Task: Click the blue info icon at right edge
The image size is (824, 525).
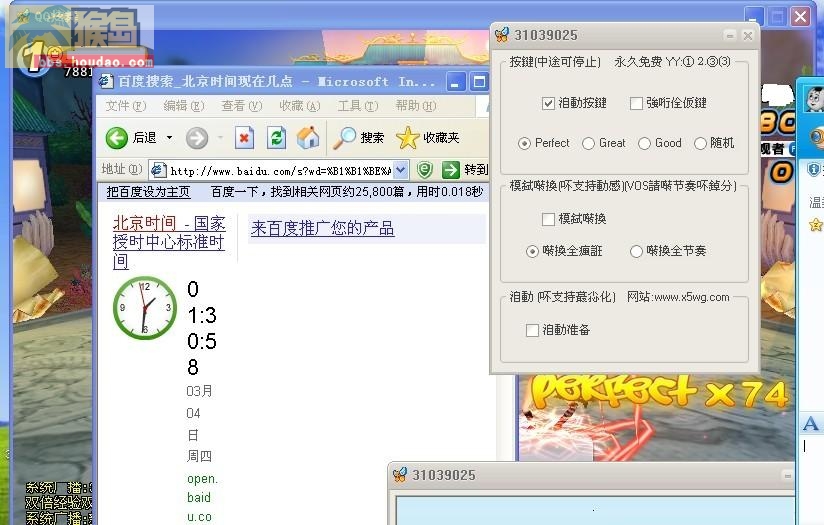Action: [813, 169]
